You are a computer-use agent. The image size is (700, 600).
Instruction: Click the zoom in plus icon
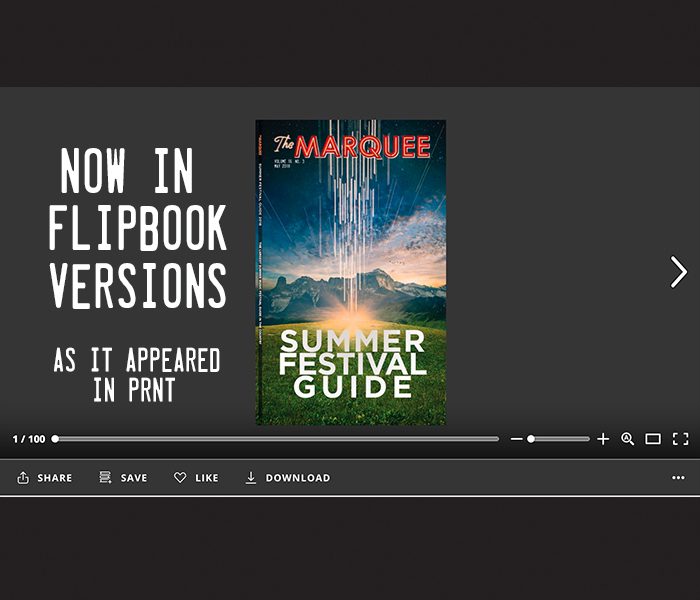(x=603, y=439)
